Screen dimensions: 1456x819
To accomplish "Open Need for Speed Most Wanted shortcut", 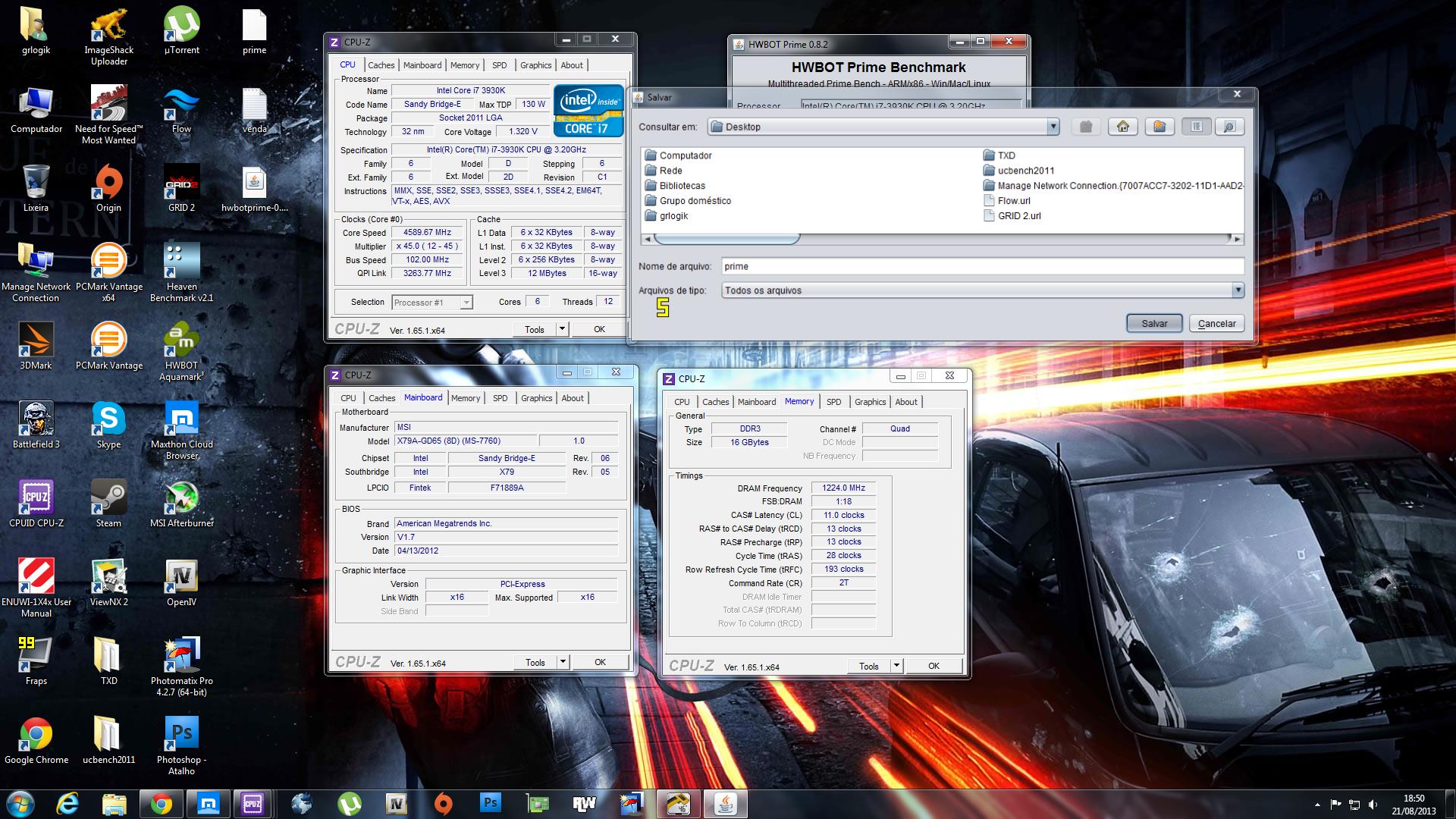I will point(108,115).
